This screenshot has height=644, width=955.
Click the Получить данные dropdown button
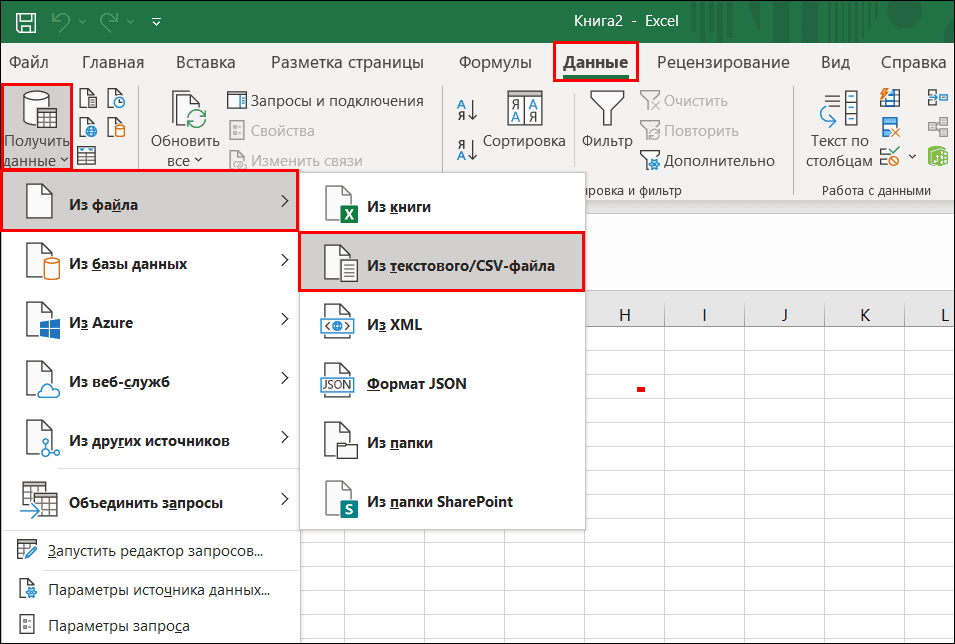(37, 127)
